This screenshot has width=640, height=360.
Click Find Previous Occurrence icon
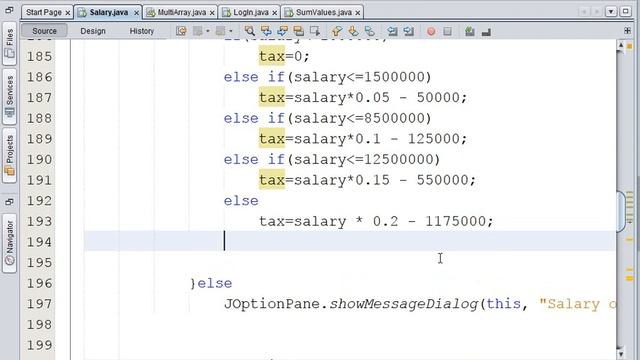click(x=266, y=31)
